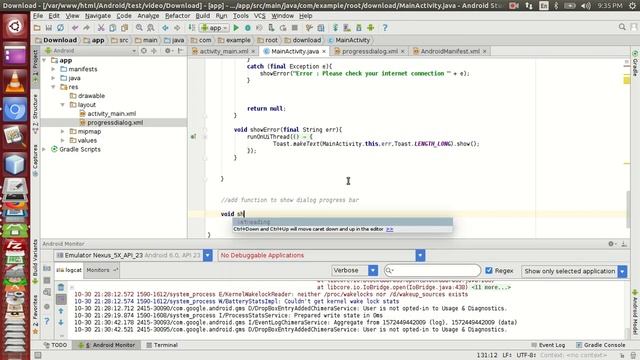
Task: Toggle the Captures side panel
Action: coord(36,160)
